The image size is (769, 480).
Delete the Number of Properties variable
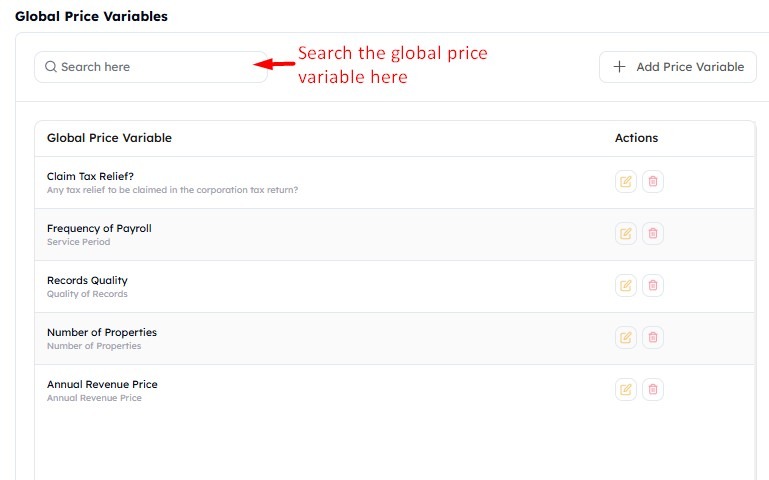click(653, 338)
